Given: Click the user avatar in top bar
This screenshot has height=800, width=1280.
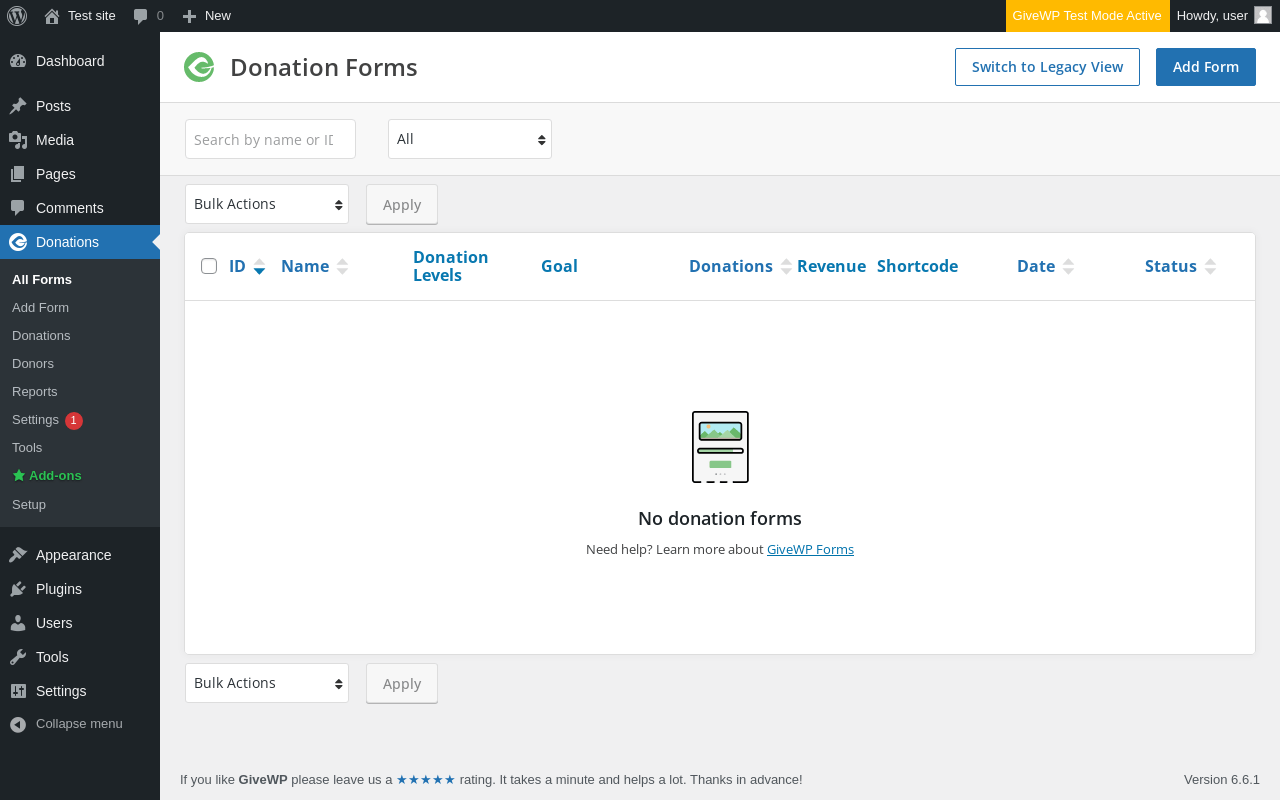Looking at the screenshot, I should click(1263, 16).
